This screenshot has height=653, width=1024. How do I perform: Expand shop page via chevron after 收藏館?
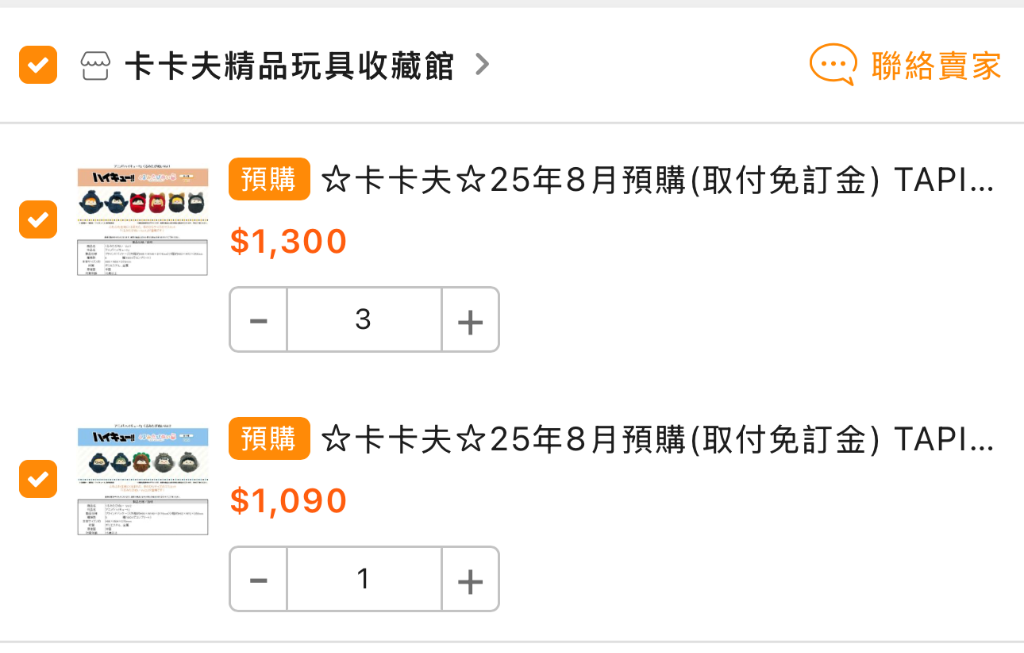tap(482, 64)
